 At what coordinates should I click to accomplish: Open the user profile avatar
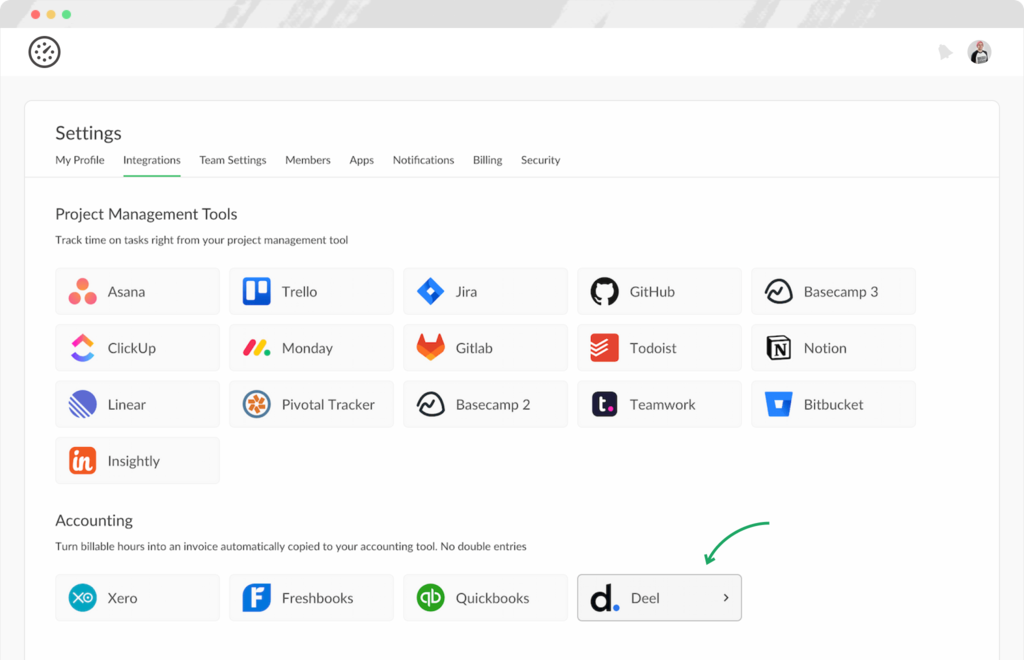click(x=979, y=52)
